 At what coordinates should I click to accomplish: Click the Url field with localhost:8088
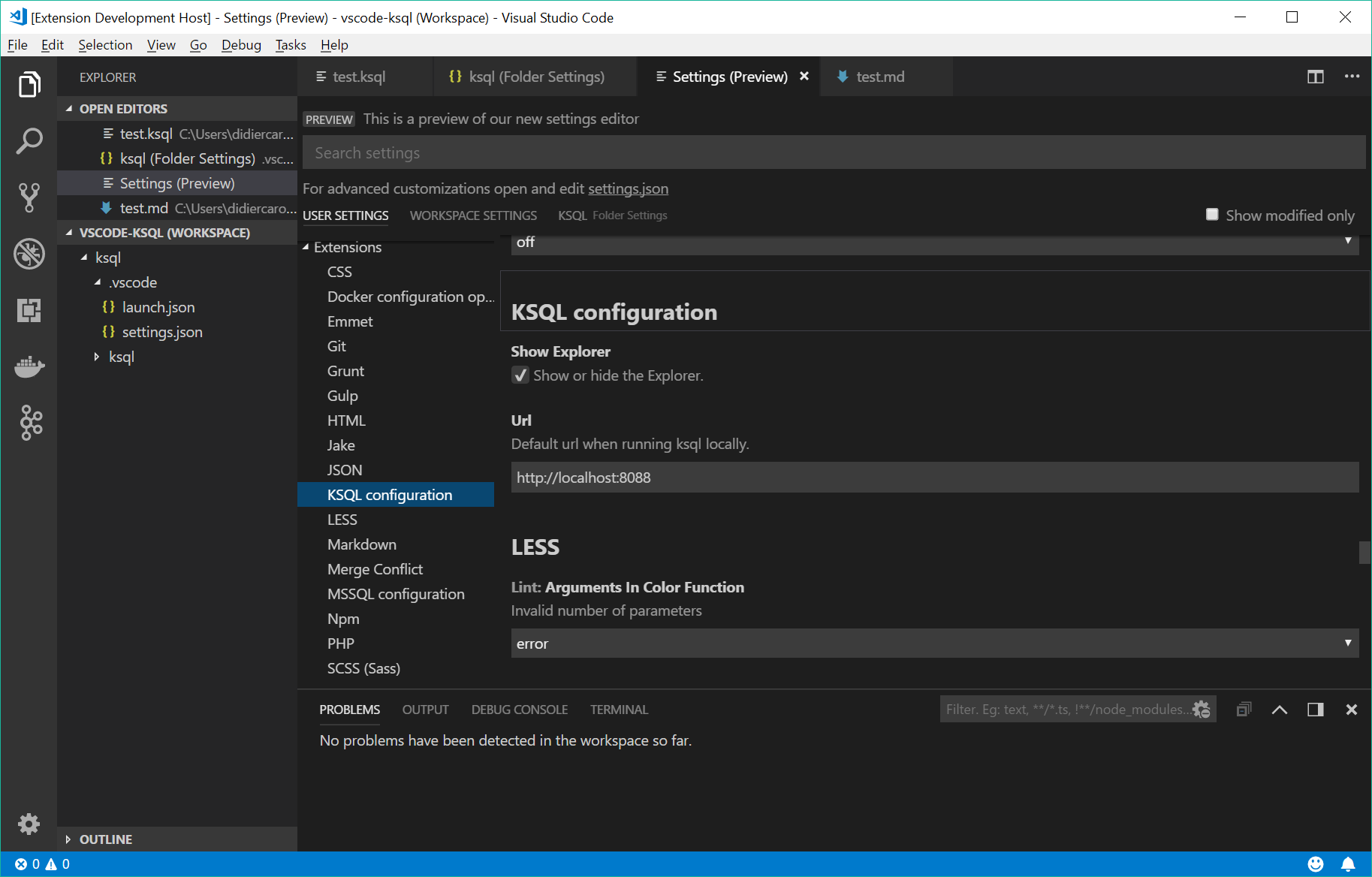[935, 478]
